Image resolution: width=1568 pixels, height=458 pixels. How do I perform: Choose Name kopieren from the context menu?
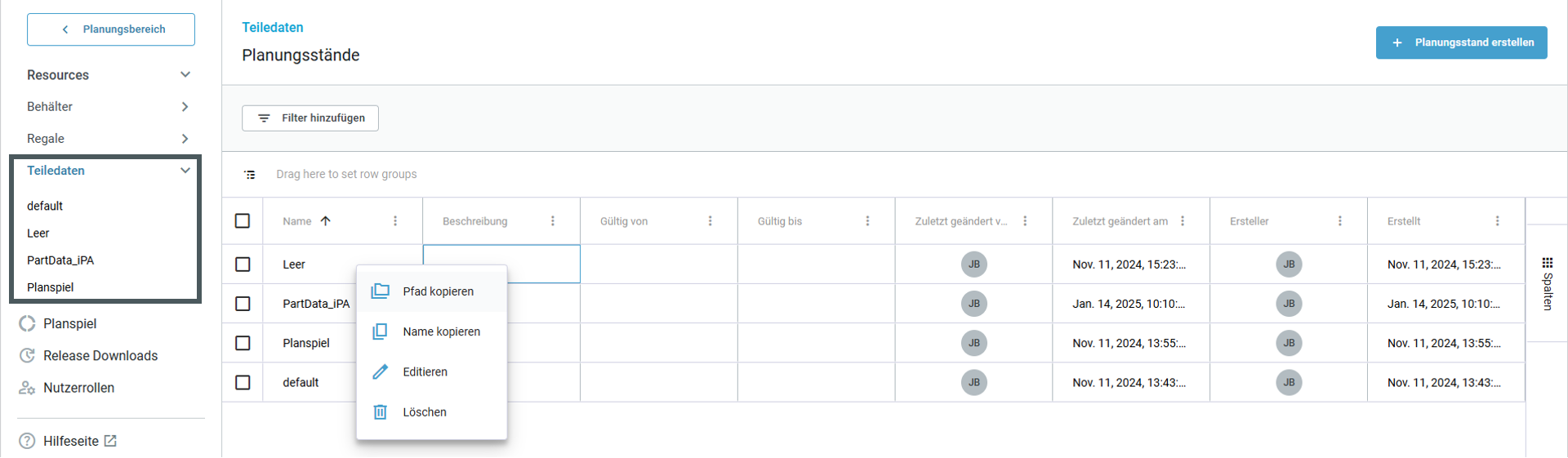pyautogui.click(x=432, y=331)
